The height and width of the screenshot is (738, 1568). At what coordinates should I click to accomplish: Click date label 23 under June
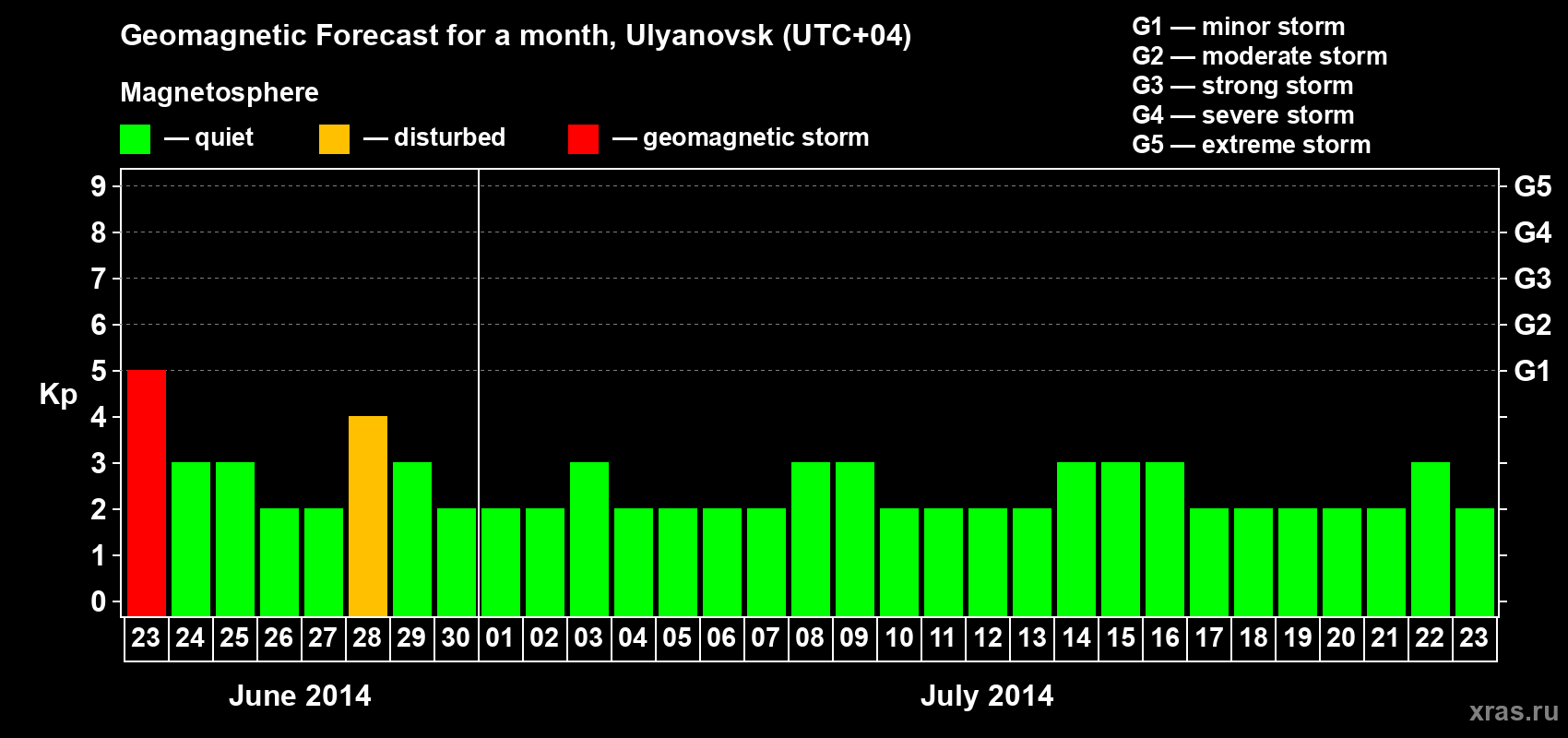(x=146, y=637)
